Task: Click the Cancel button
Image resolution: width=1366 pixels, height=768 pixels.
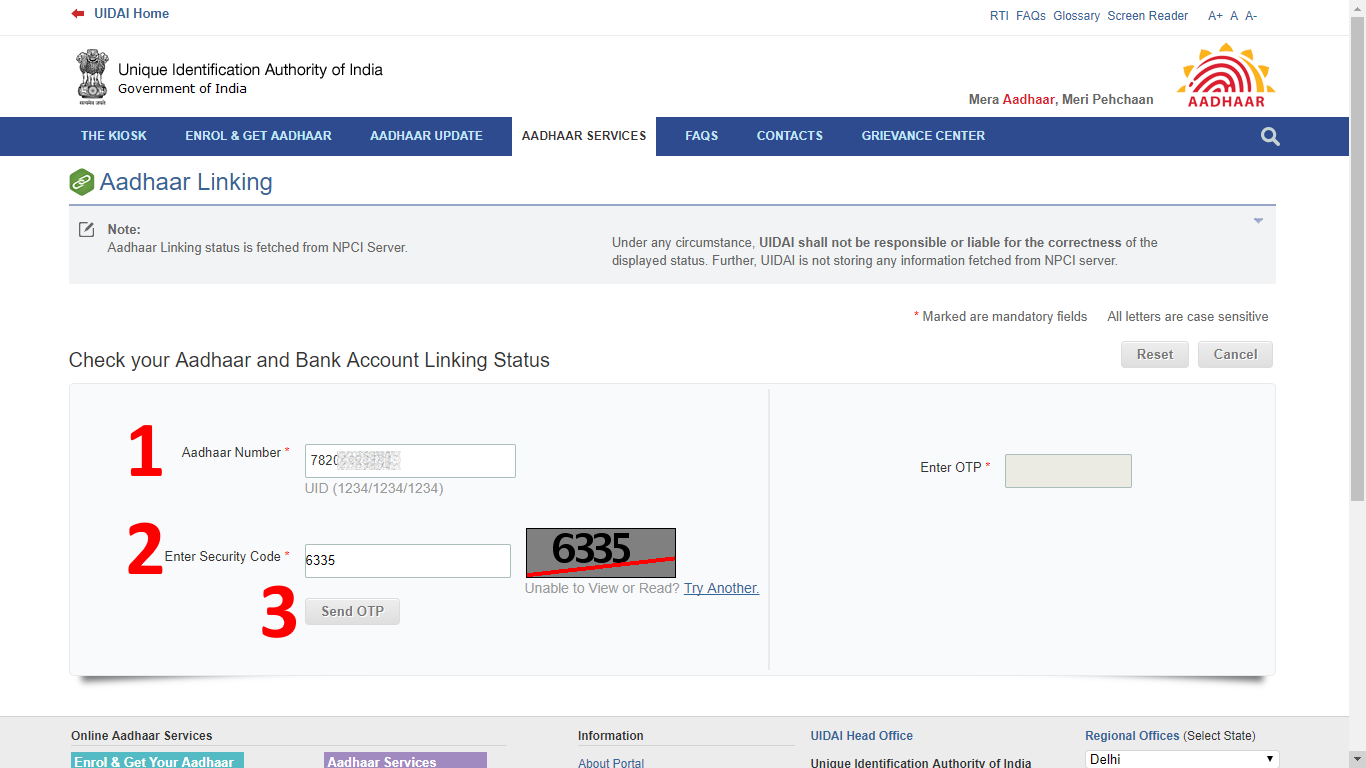Action: pyautogui.click(x=1235, y=354)
